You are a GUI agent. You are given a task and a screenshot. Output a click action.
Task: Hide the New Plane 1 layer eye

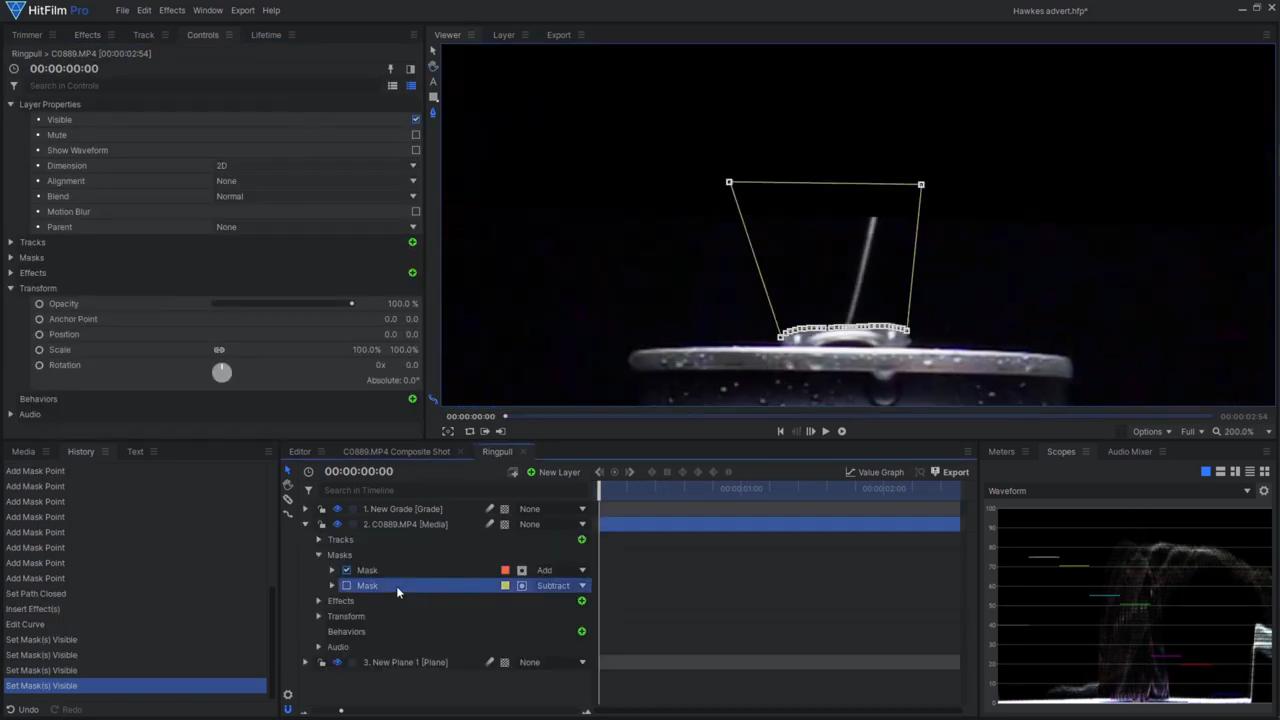click(337, 662)
